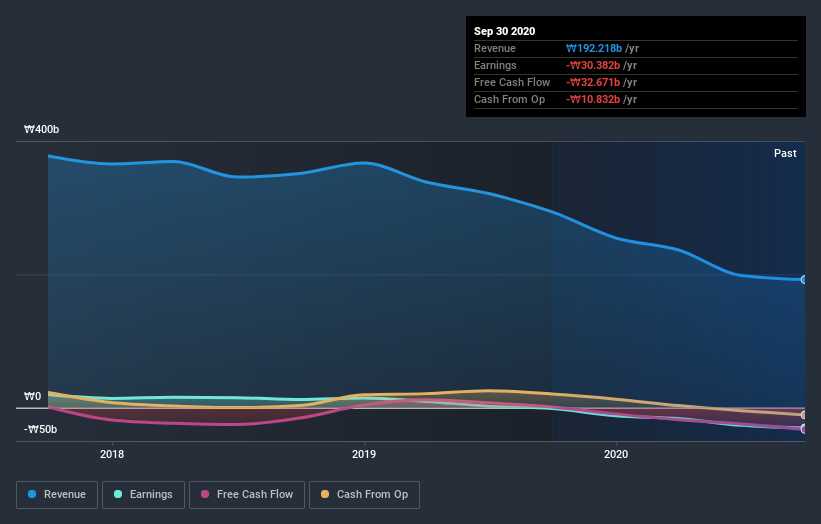Click the ₩0 y-axis label
The width and height of the screenshot is (821, 524).
(x=32, y=396)
